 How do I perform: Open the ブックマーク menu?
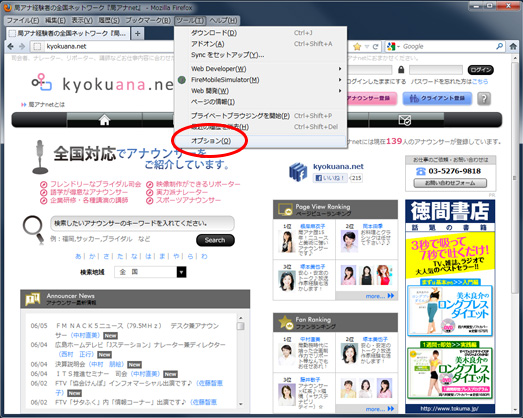click(148, 21)
